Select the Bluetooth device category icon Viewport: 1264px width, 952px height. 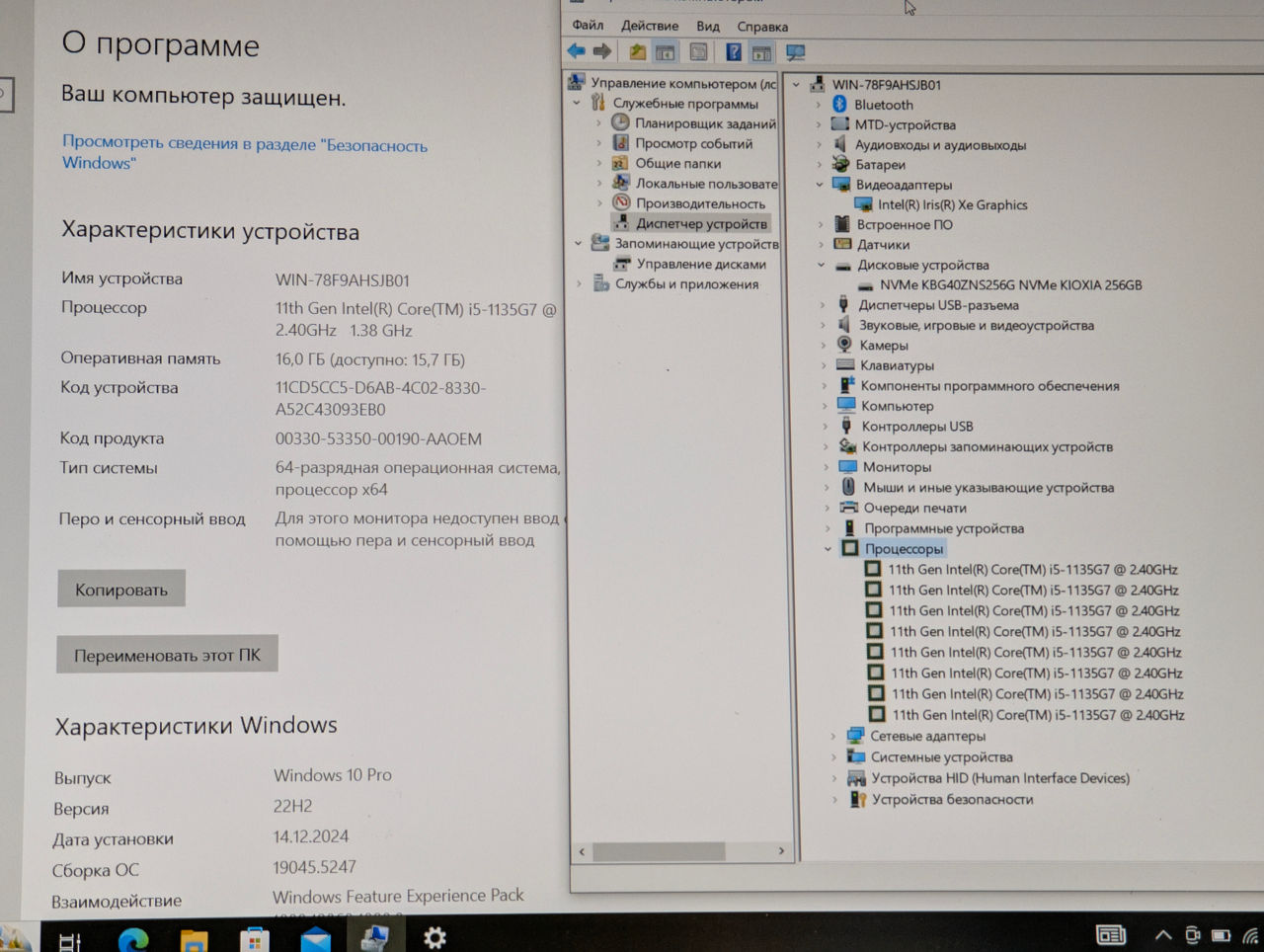click(x=839, y=104)
